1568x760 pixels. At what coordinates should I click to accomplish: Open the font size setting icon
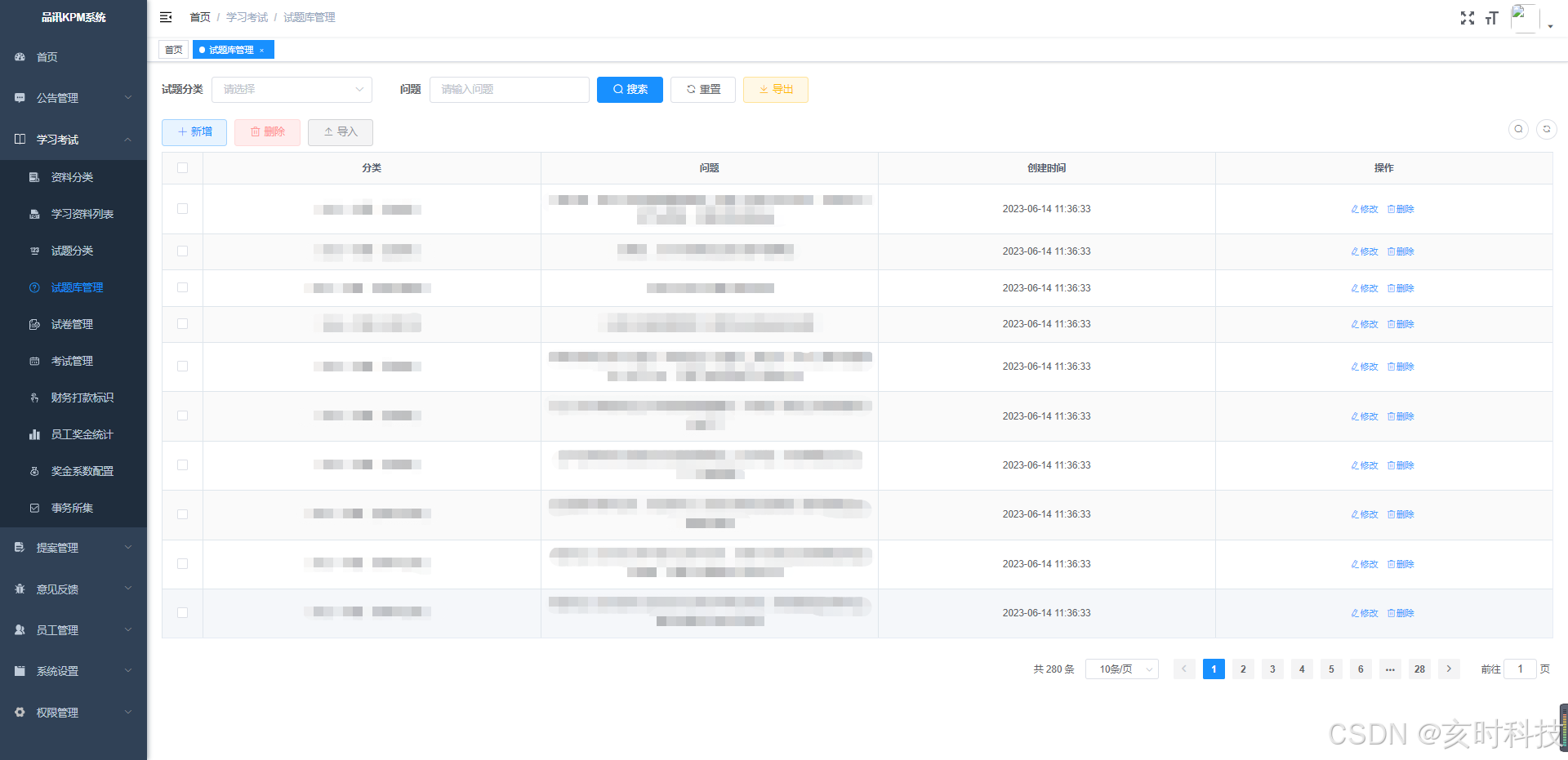(x=1492, y=18)
